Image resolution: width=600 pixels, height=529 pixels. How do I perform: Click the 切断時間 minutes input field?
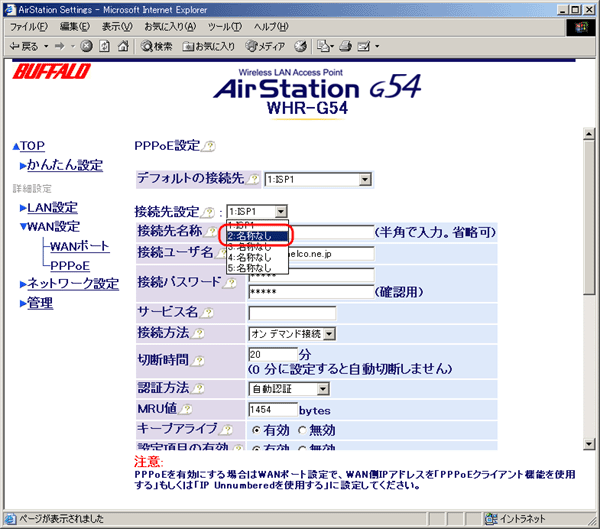[x=273, y=354]
